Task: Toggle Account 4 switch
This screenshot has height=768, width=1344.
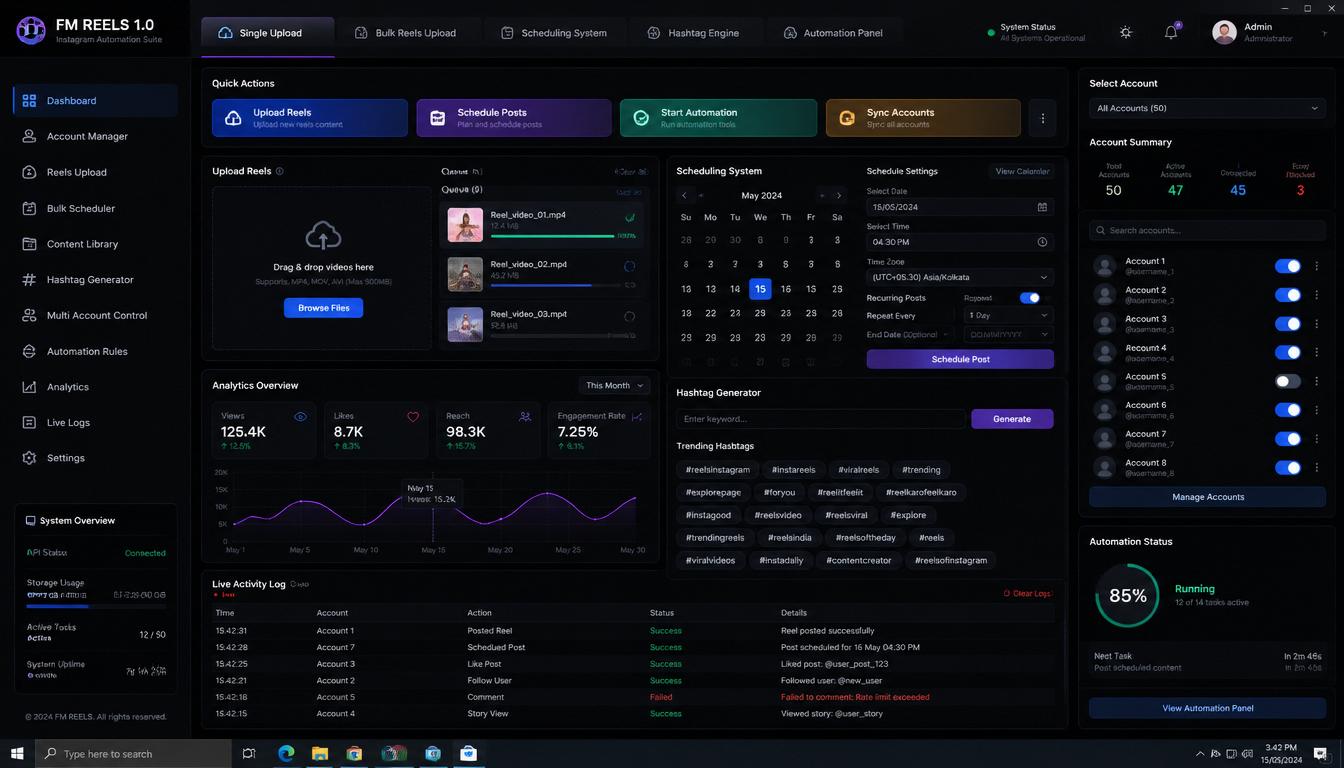Action: pos(1287,352)
